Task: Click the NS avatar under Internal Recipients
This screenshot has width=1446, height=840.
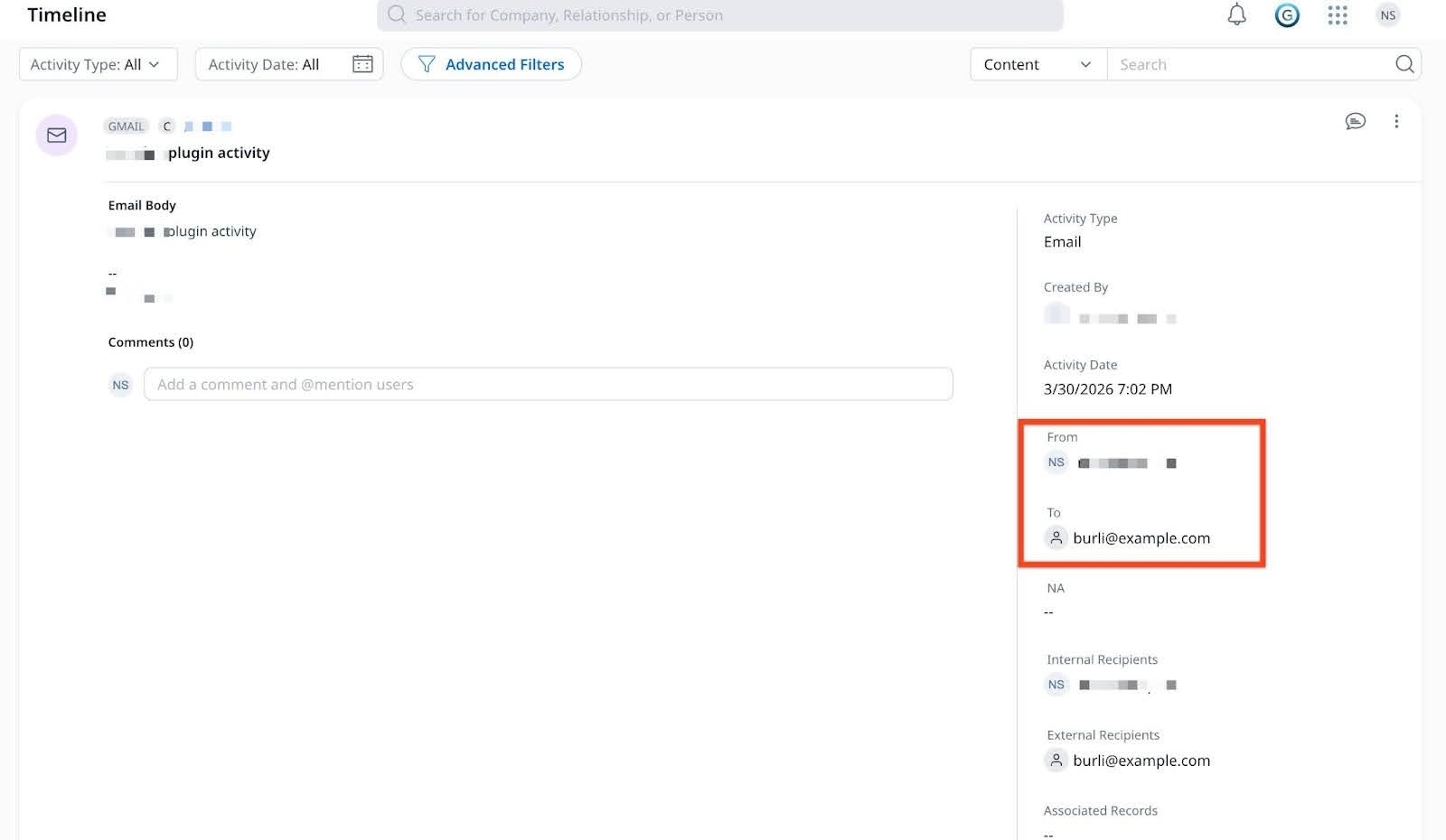Action: tap(1056, 685)
